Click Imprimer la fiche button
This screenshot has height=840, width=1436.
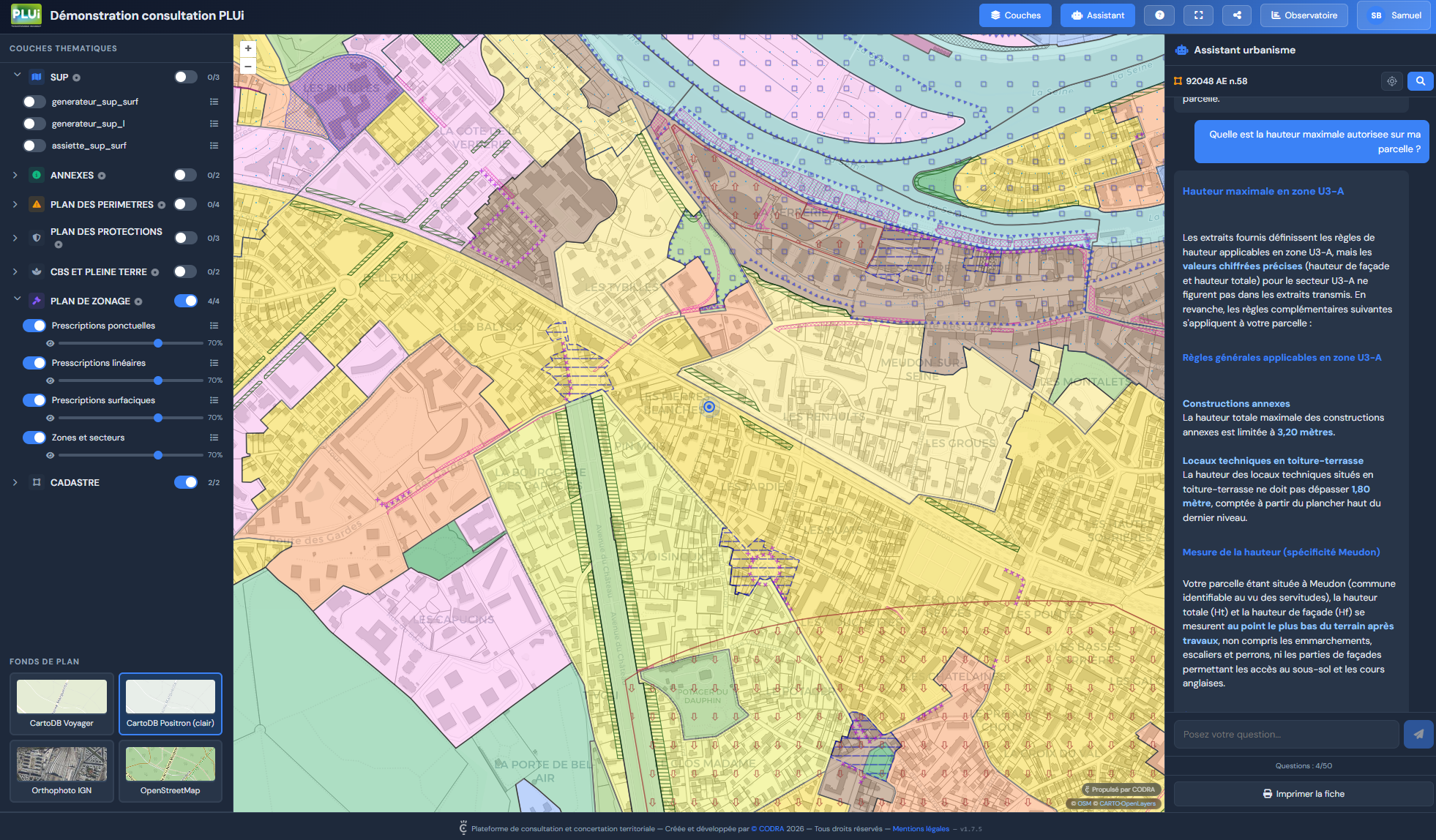pyautogui.click(x=1304, y=794)
